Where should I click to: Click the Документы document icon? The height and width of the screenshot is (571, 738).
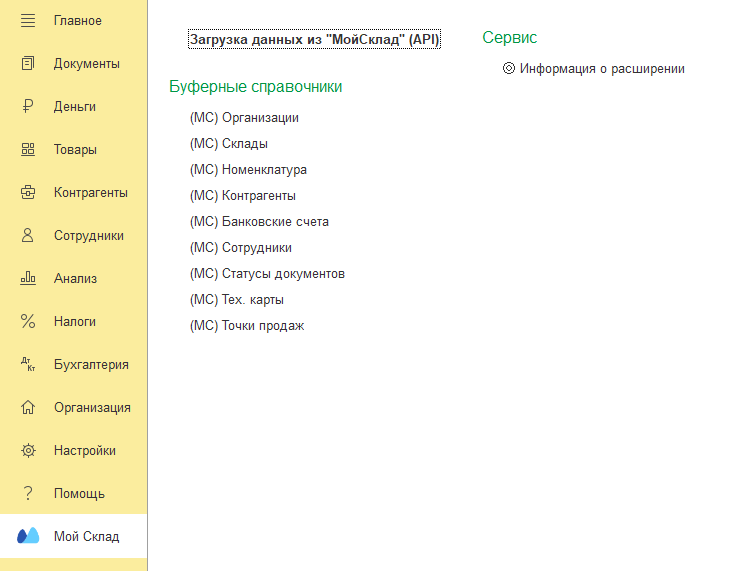coord(28,64)
